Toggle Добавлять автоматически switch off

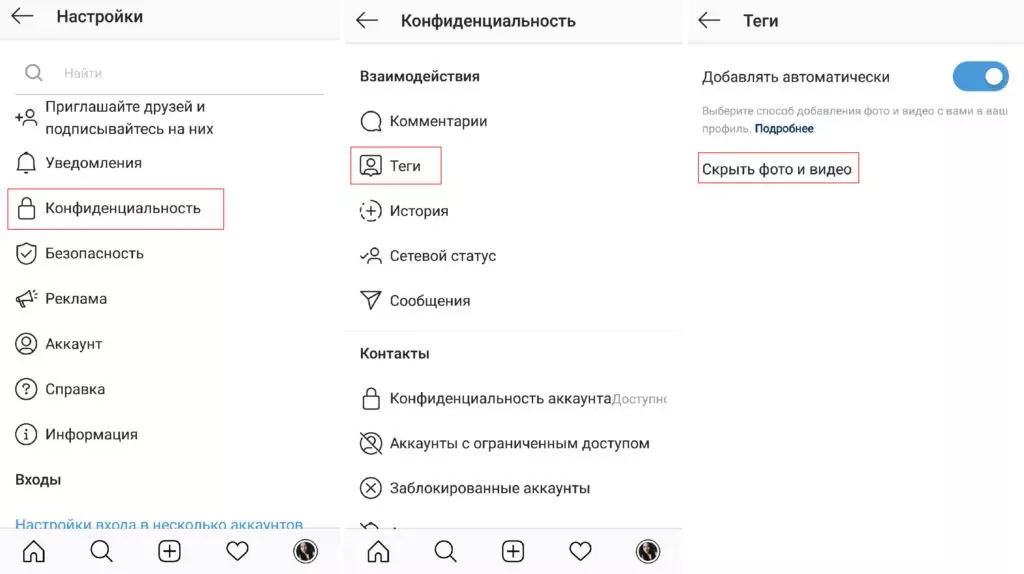pos(980,77)
